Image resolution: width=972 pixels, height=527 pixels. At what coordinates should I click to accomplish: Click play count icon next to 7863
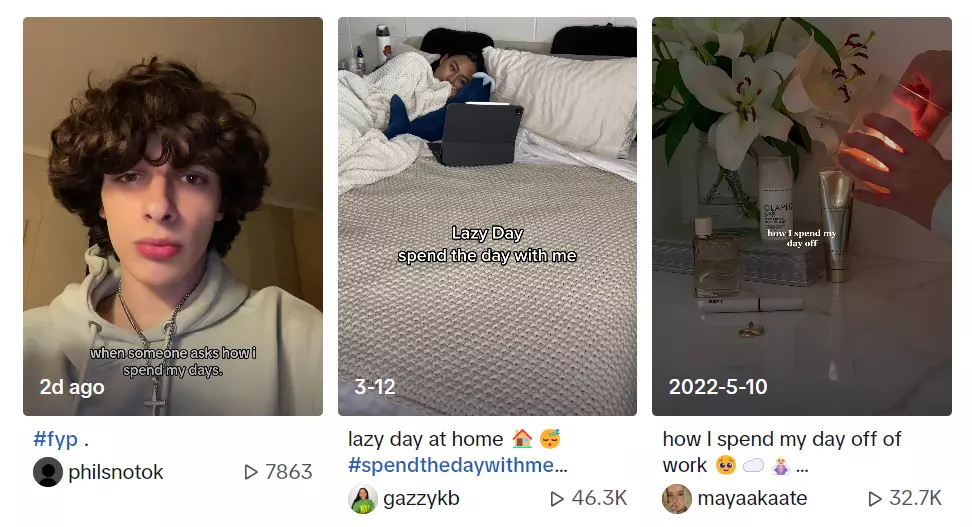coord(251,472)
